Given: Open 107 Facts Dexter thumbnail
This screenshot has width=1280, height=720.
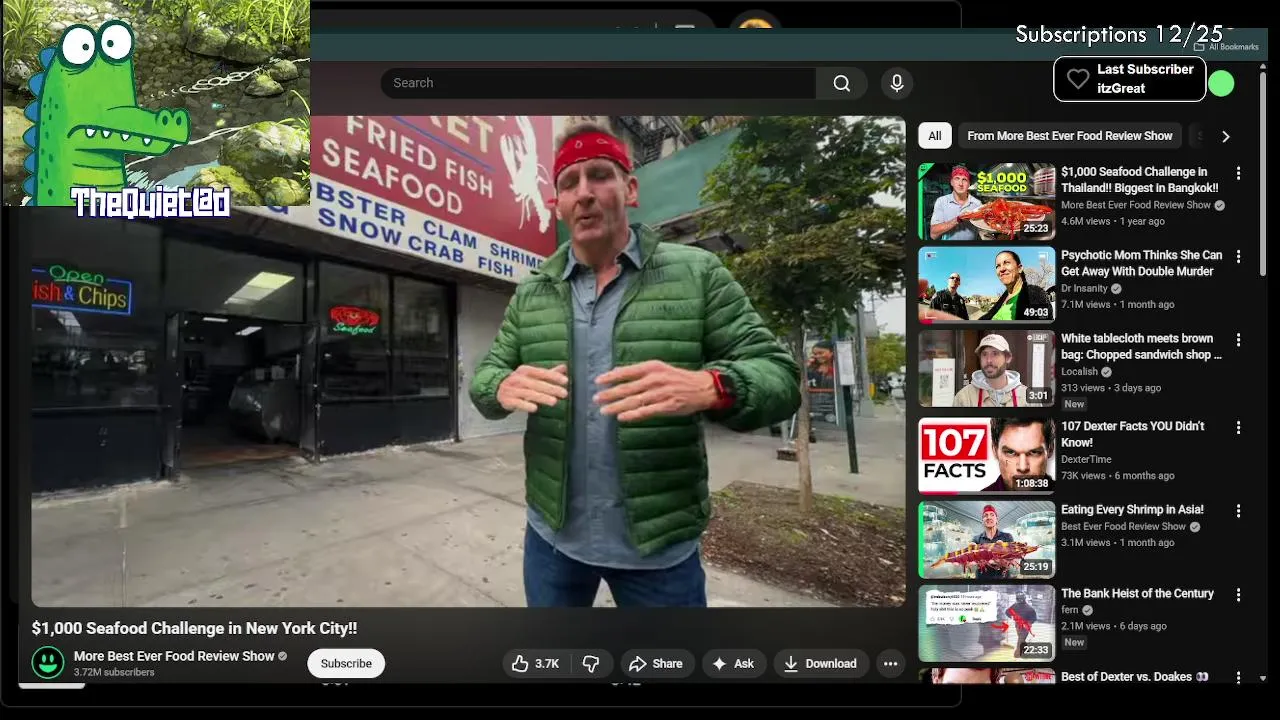Looking at the screenshot, I should coord(987,455).
